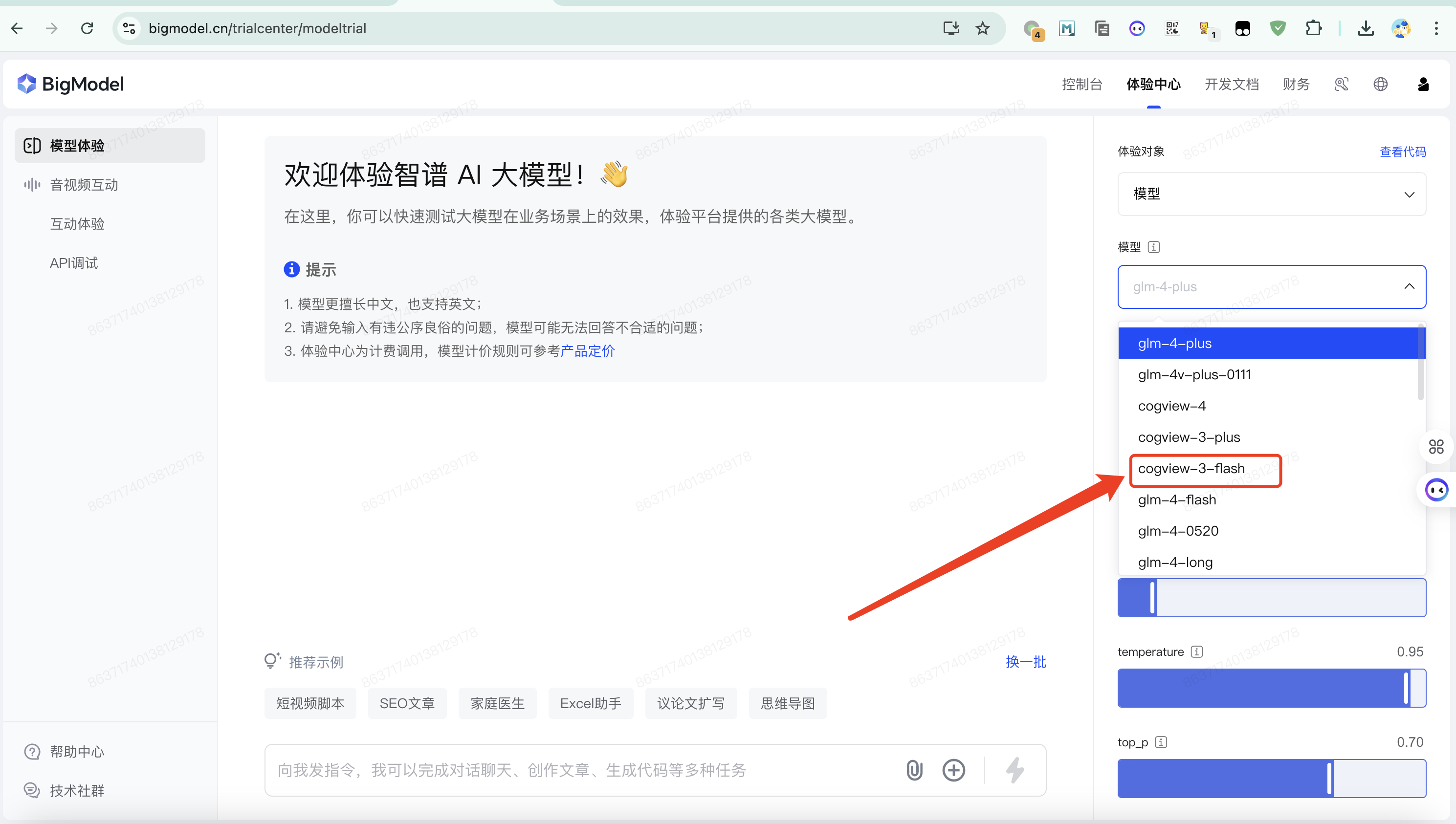Select glm-4-0520 option
The height and width of the screenshot is (824, 1456).
(1269, 531)
